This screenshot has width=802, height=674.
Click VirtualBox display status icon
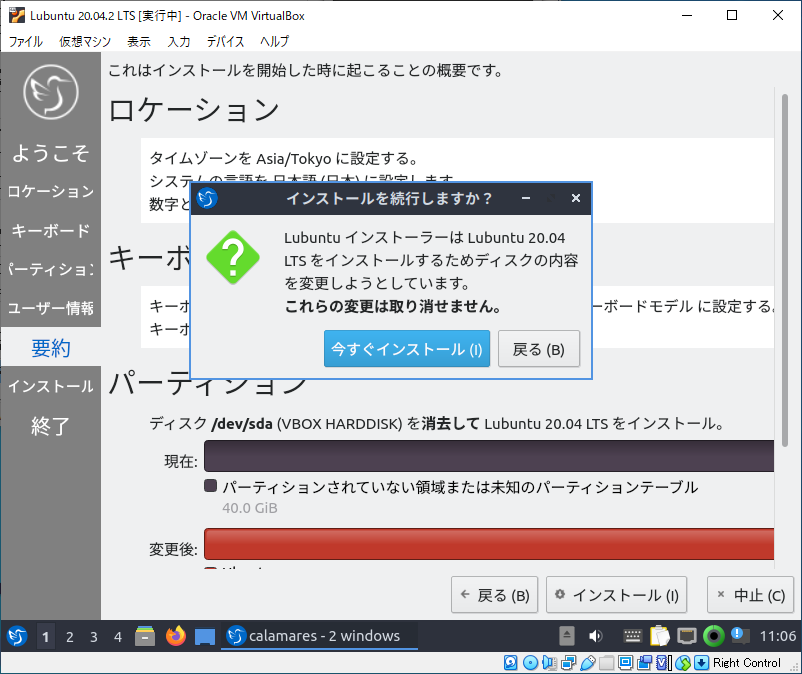[x=625, y=663]
